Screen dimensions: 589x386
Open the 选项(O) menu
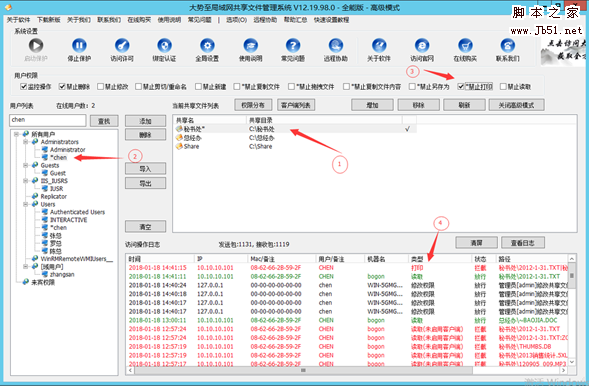click(236, 20)
